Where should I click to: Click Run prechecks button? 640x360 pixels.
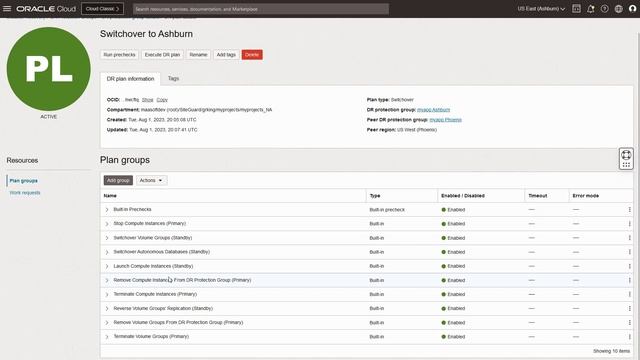pos(119,55)
